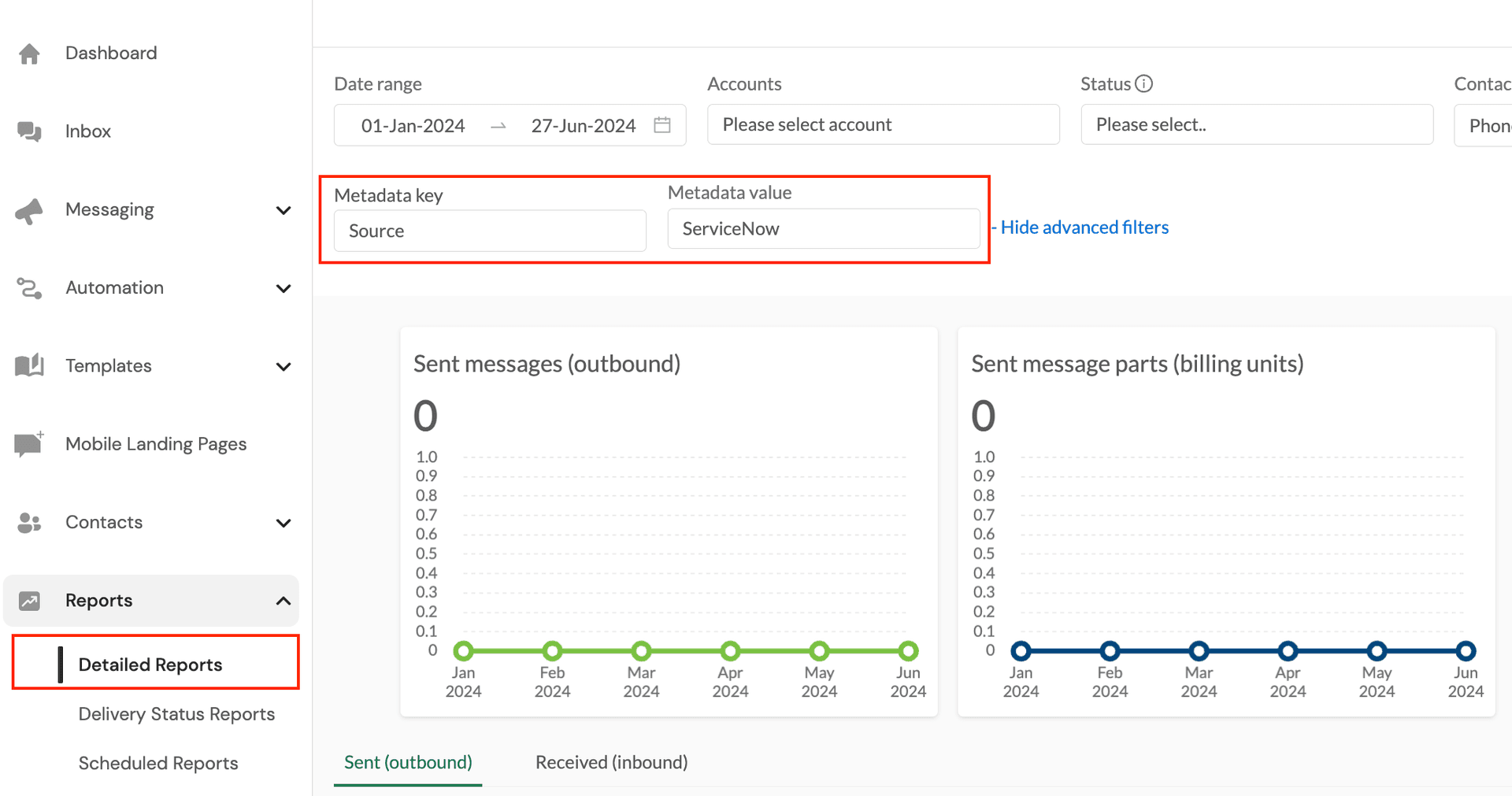
Task: Click the Reports chart icon
Action: (x=29, y=600)
